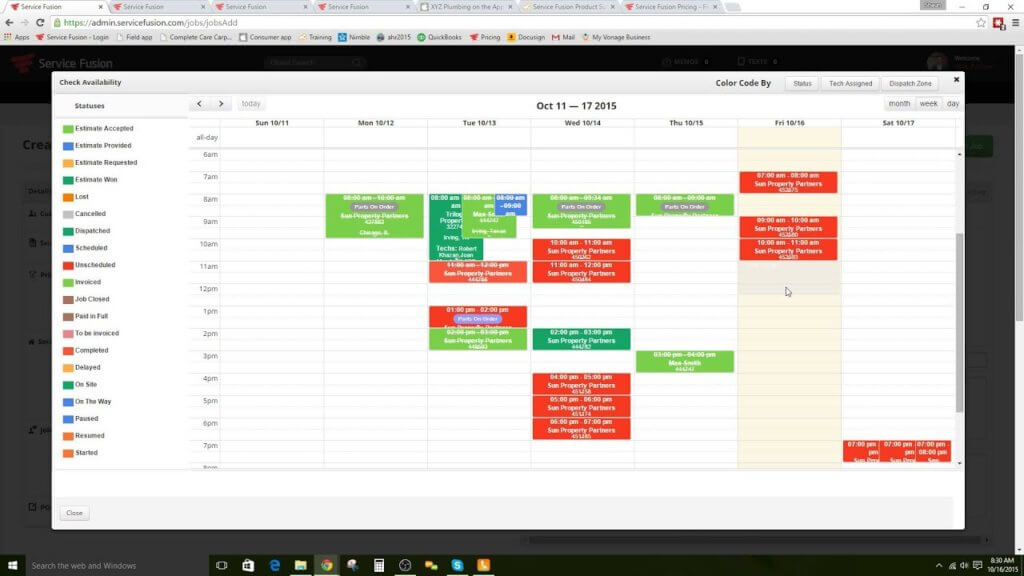
Task: Open the Pricing bookmark
Action: (485, 37)
